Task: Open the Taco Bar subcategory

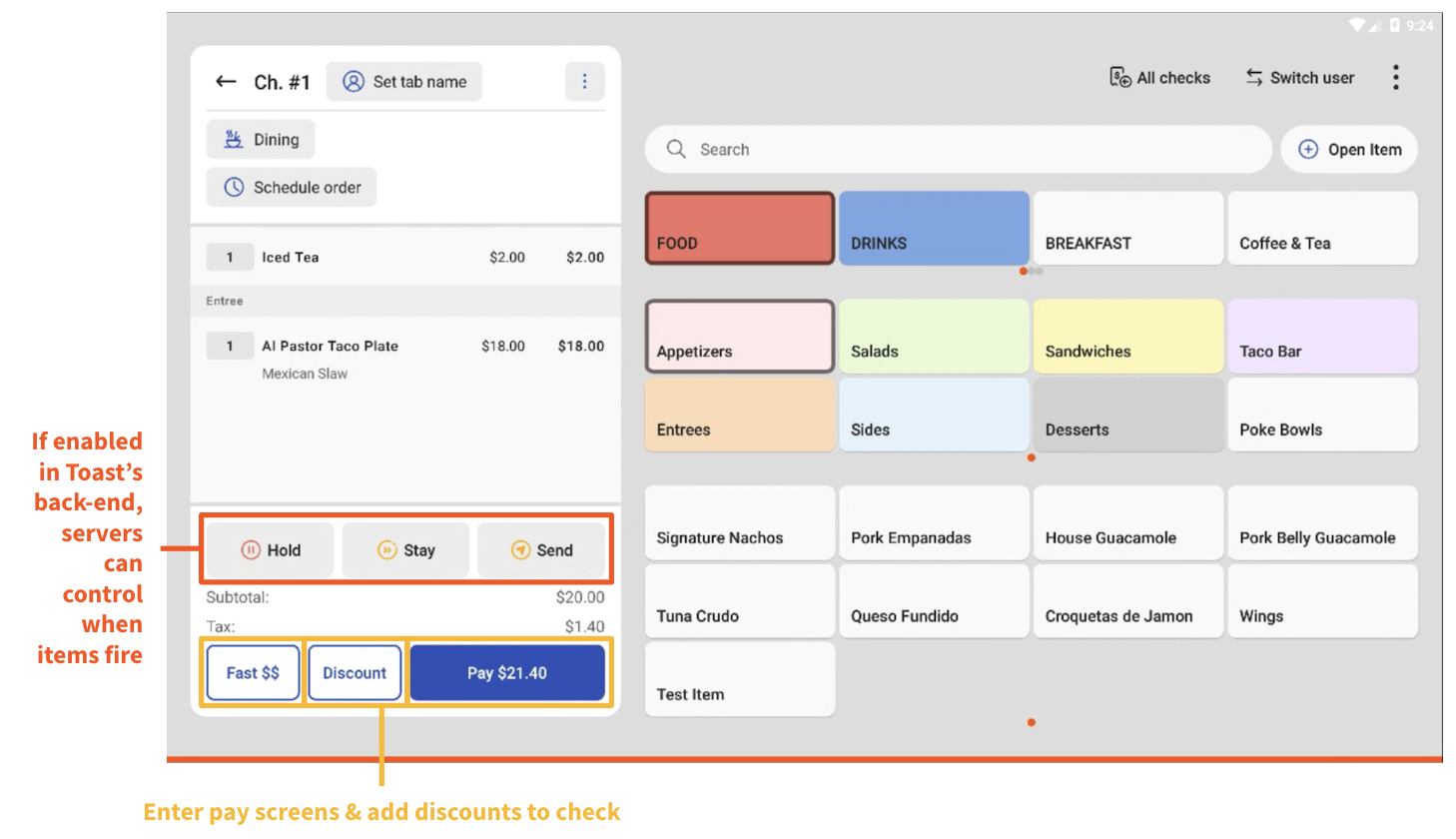Action: tap(1322, 336)
